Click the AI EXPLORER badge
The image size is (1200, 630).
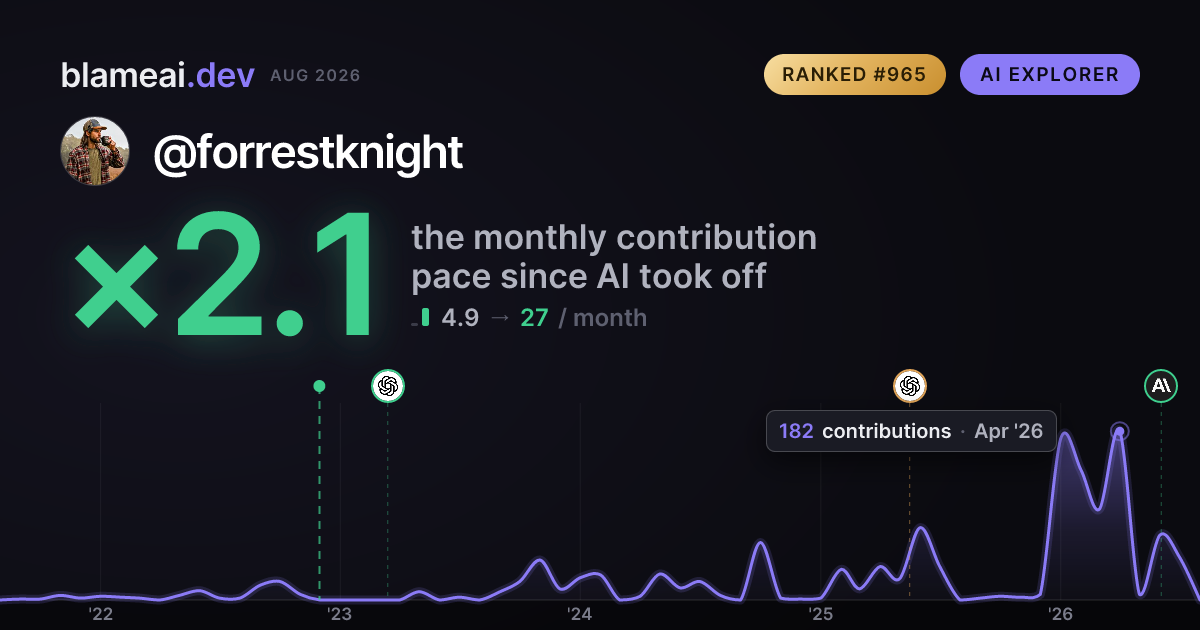(x=1050, y=75)
